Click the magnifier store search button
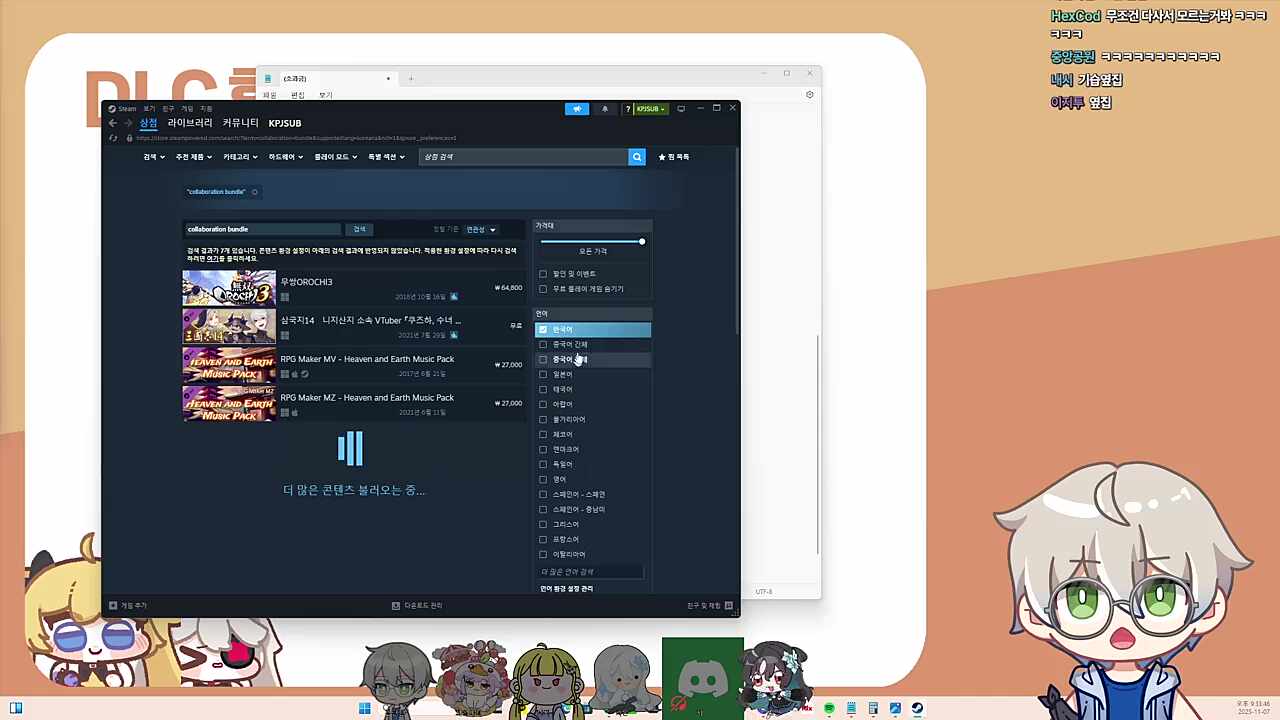 point(636,157)
